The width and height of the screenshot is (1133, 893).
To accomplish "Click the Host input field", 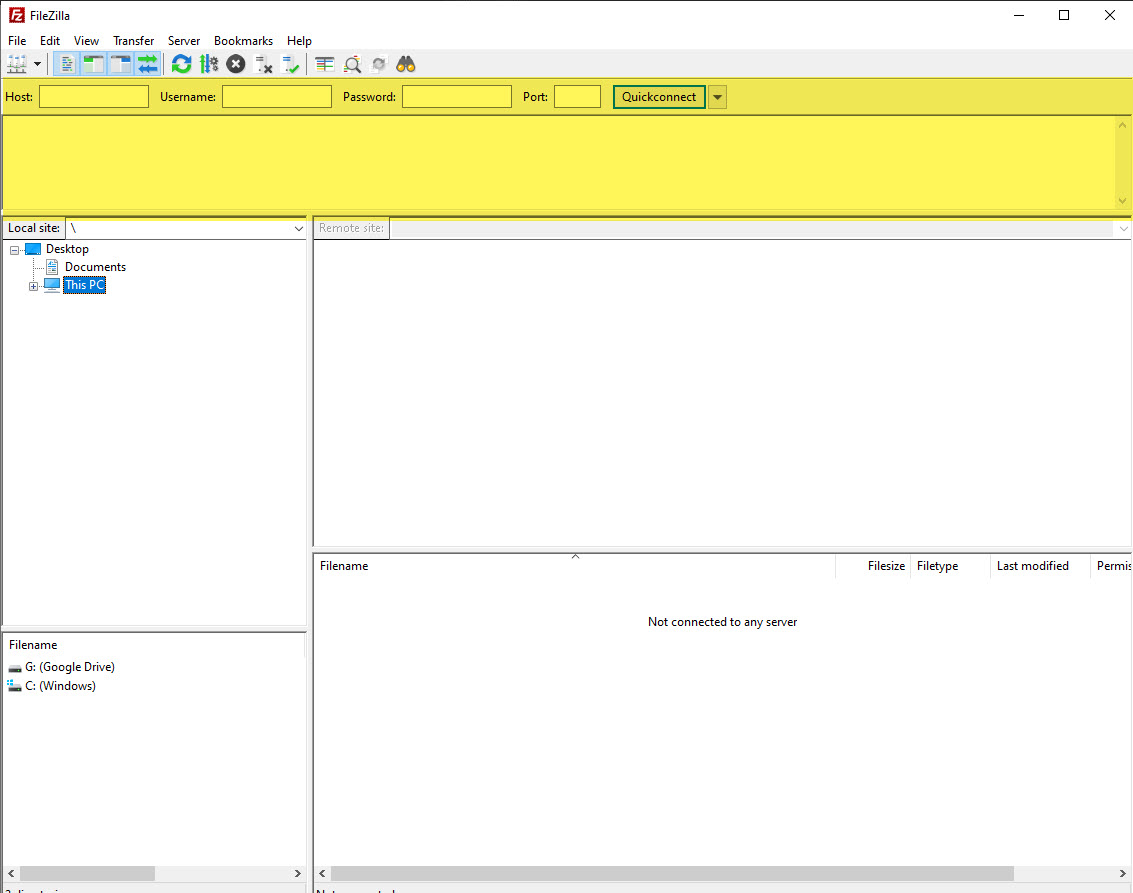I will (94, 97).
